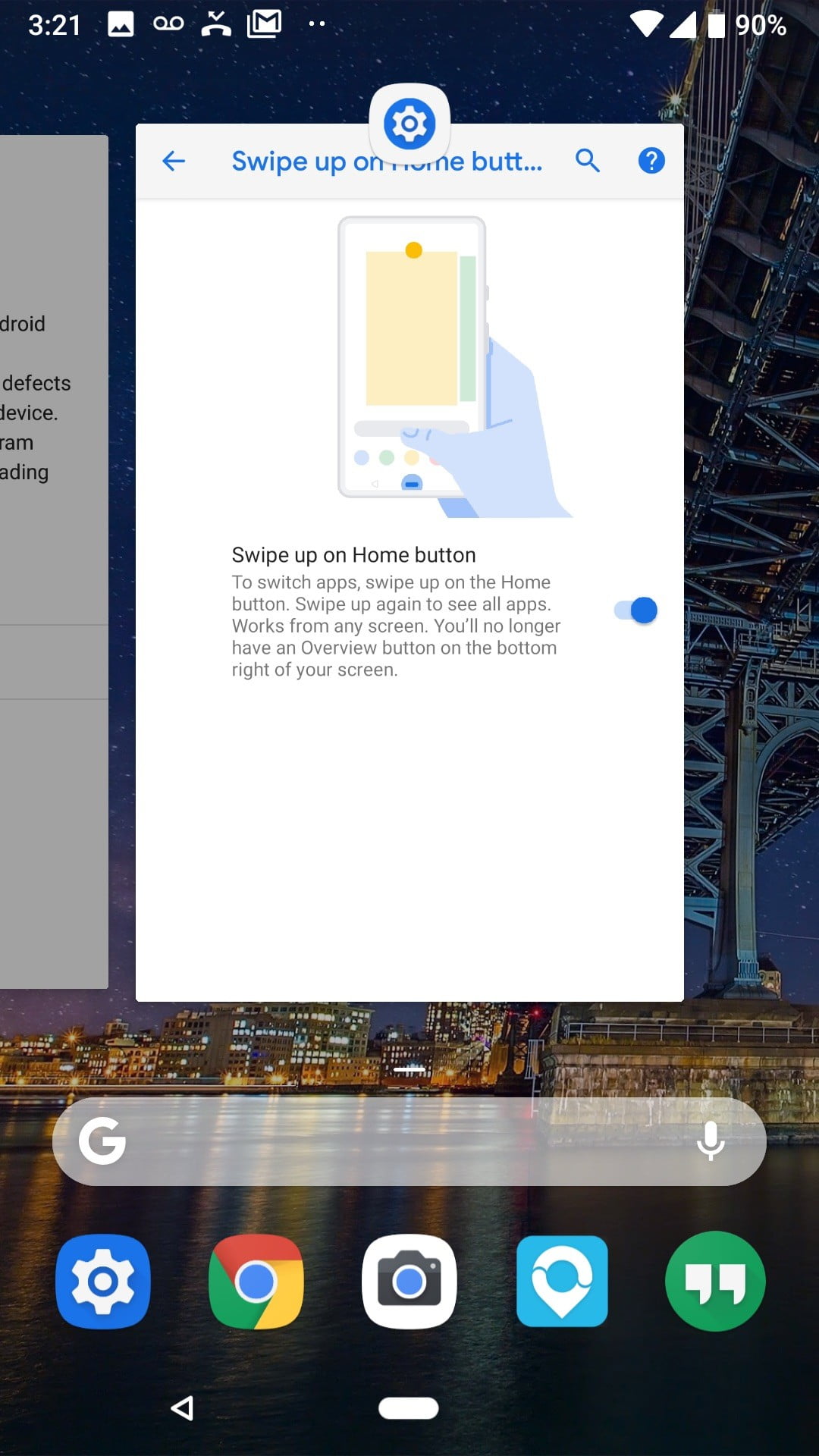Screen dimensions: 819x1456
Task: Tap the Settings app icon above the card
Action: click(x=409, y=123)
